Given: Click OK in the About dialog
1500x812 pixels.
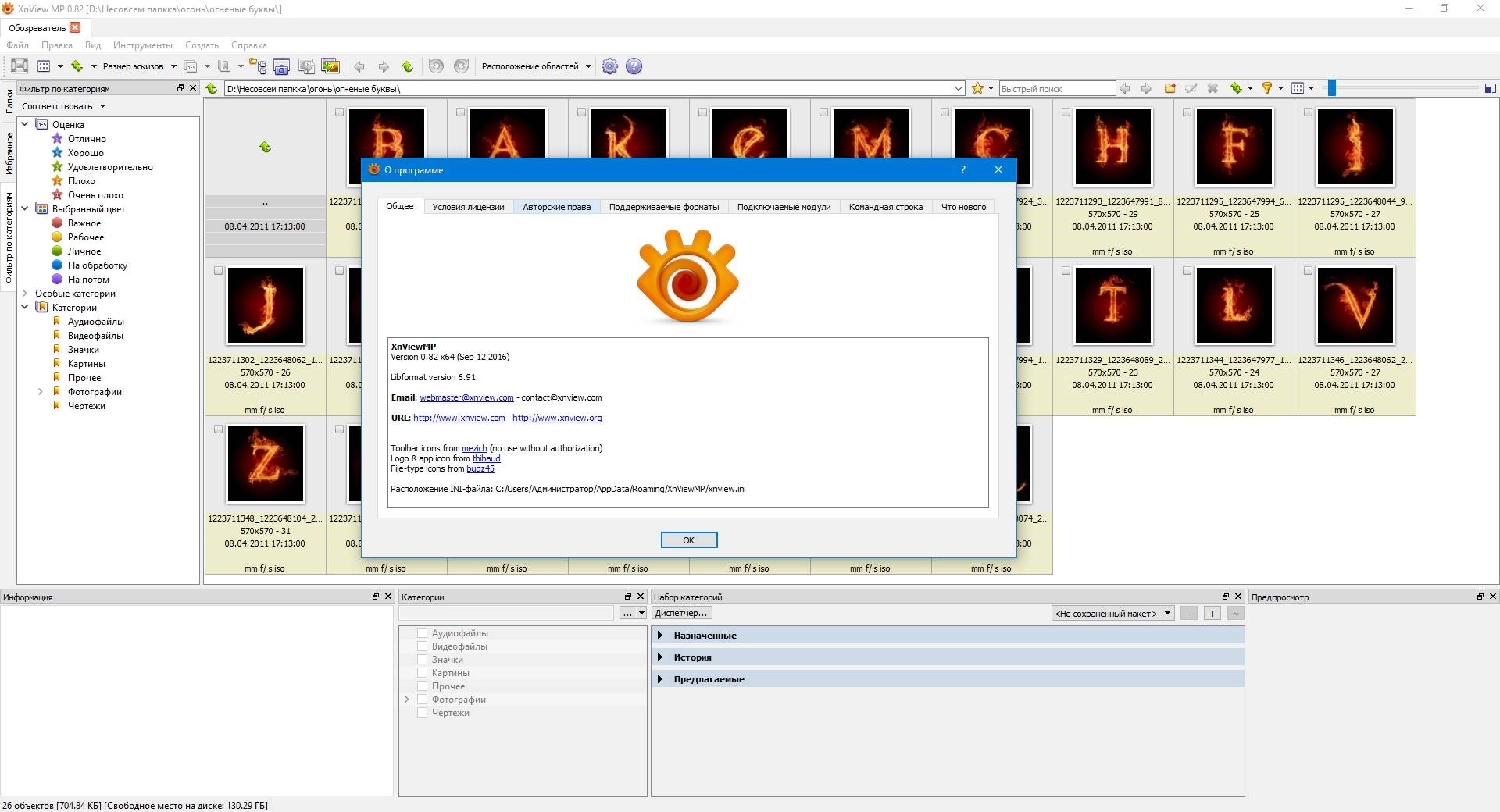Looking at the screenshot, I should click(x=688, y=540).
